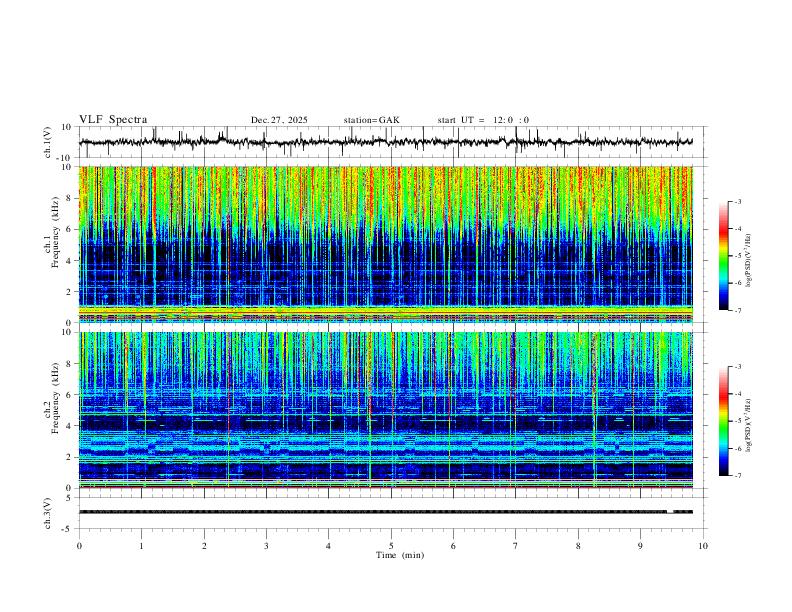Click time axis tick label "1"
The width and height of the screenshot is (792, 612).
point(142,546)
